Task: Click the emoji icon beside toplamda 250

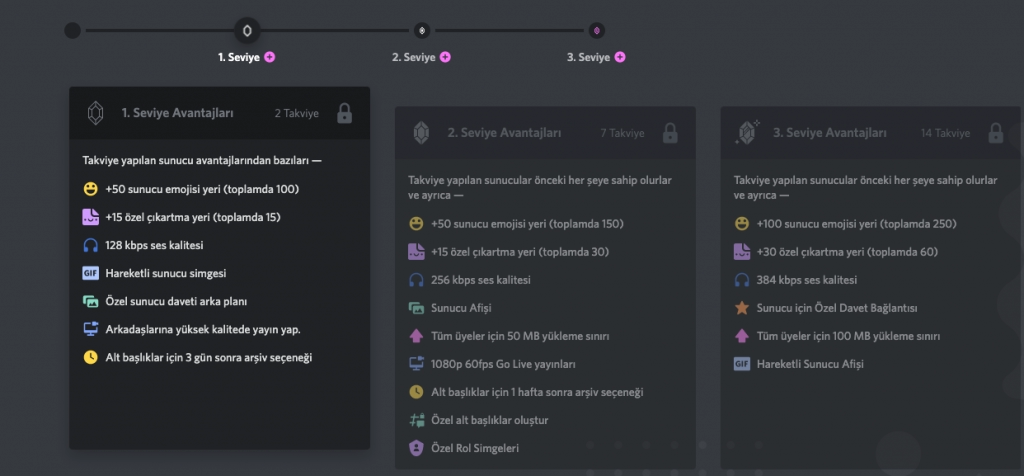Action: pyautogui.click(x=741, y=224)
